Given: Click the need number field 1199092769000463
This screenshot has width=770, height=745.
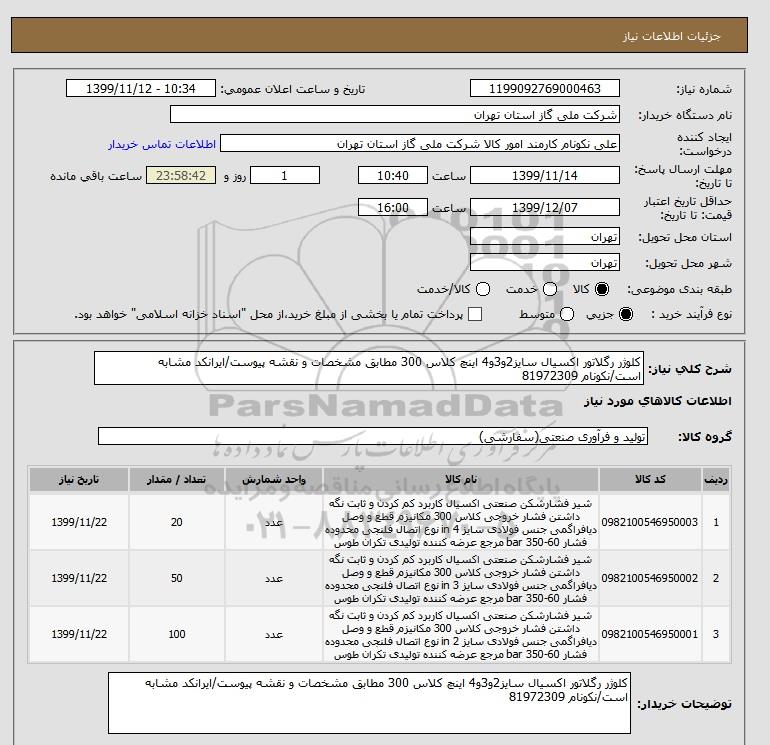Looking at the screenshot, I should point(545,88).
